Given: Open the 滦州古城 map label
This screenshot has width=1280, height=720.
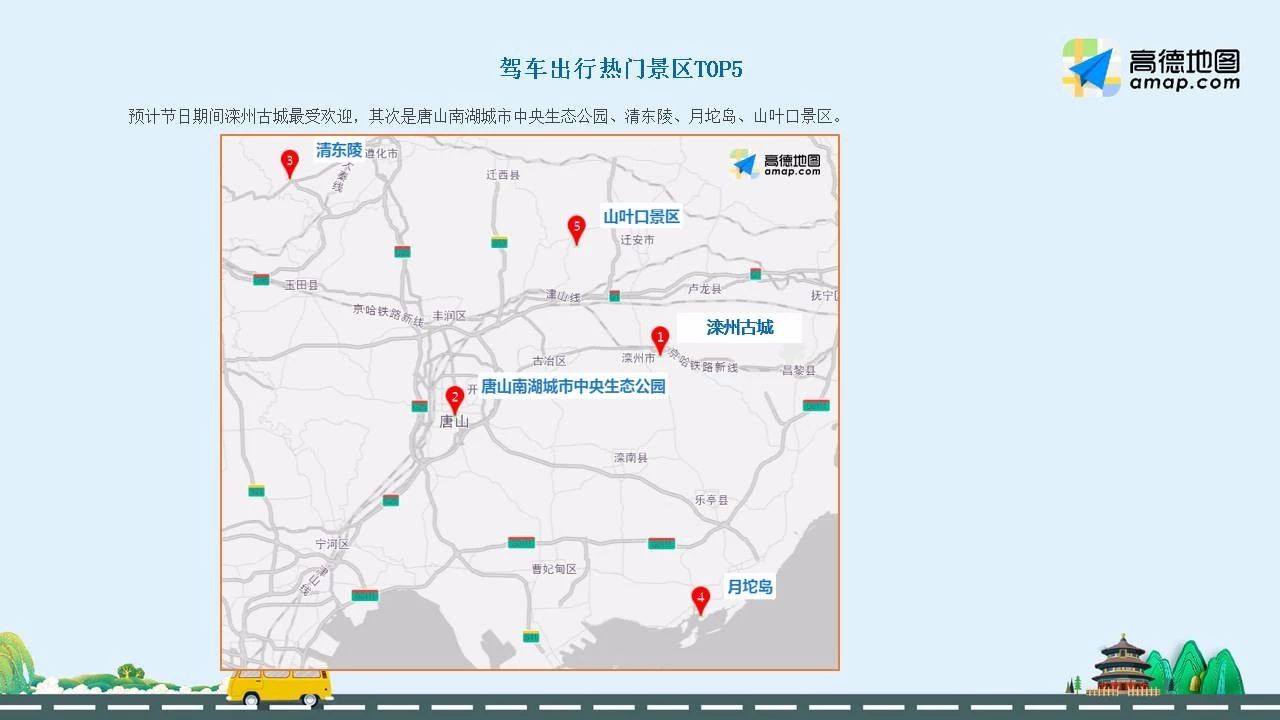Looking at the screenshot, I should click(x=740, y=328).
